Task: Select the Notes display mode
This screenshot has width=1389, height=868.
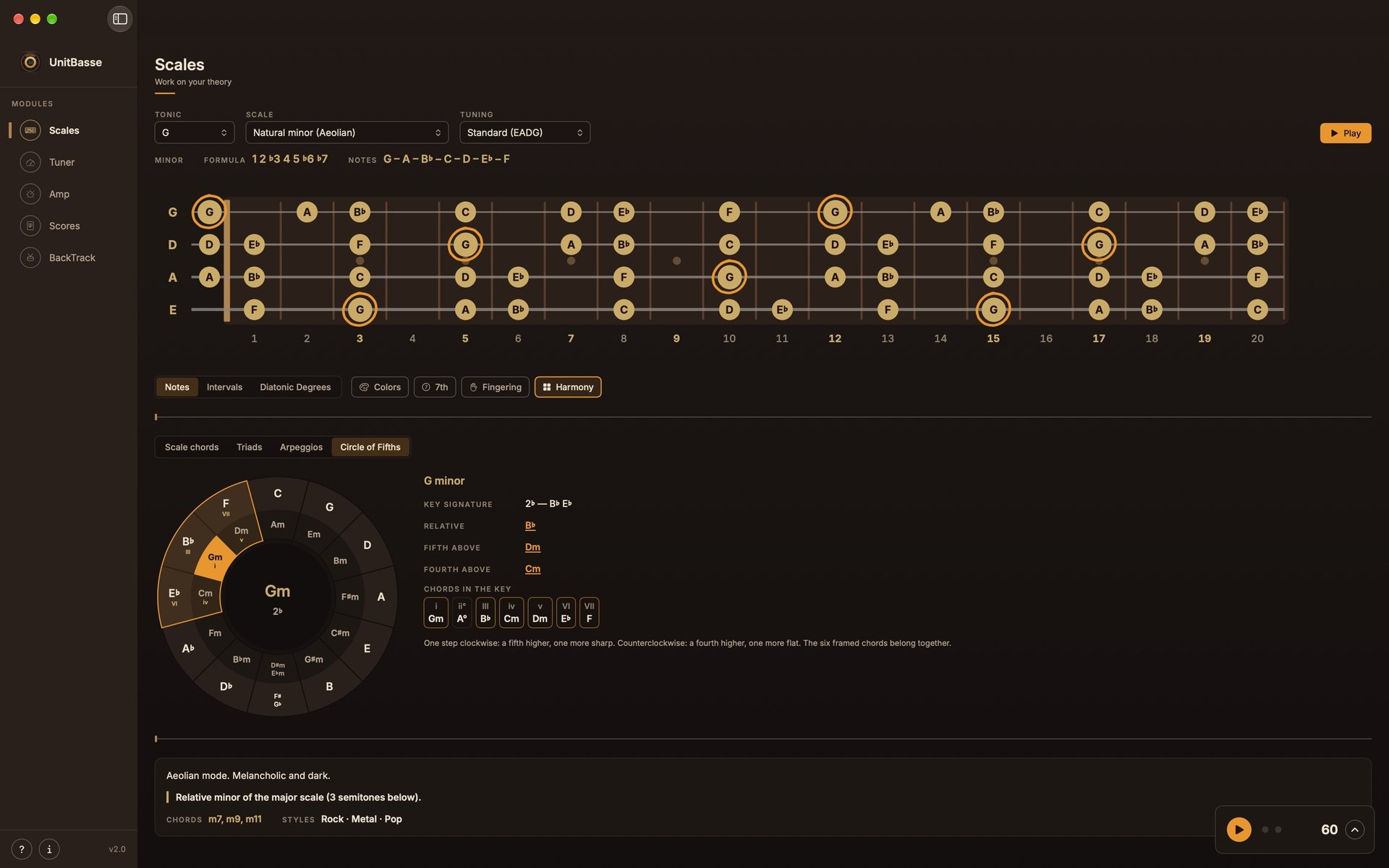Action: [177, 387]
